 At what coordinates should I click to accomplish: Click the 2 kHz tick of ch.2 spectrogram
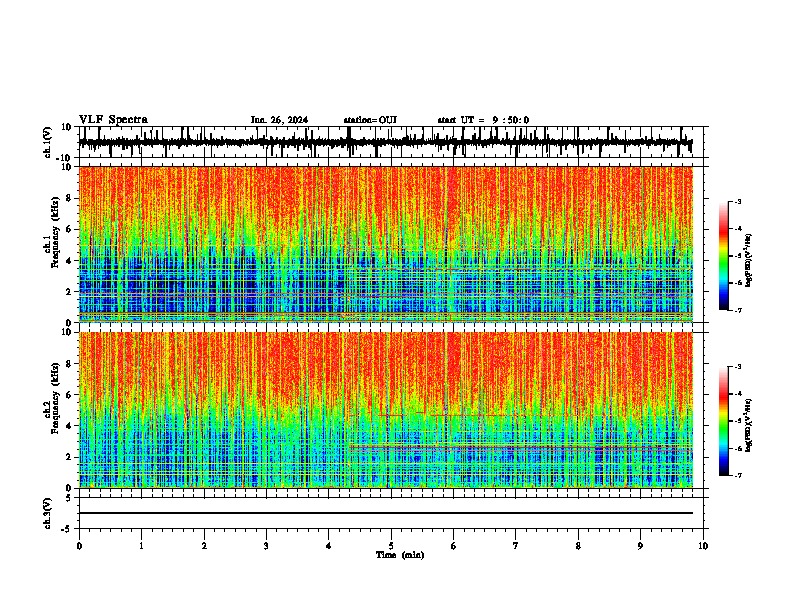coord(70,457)
